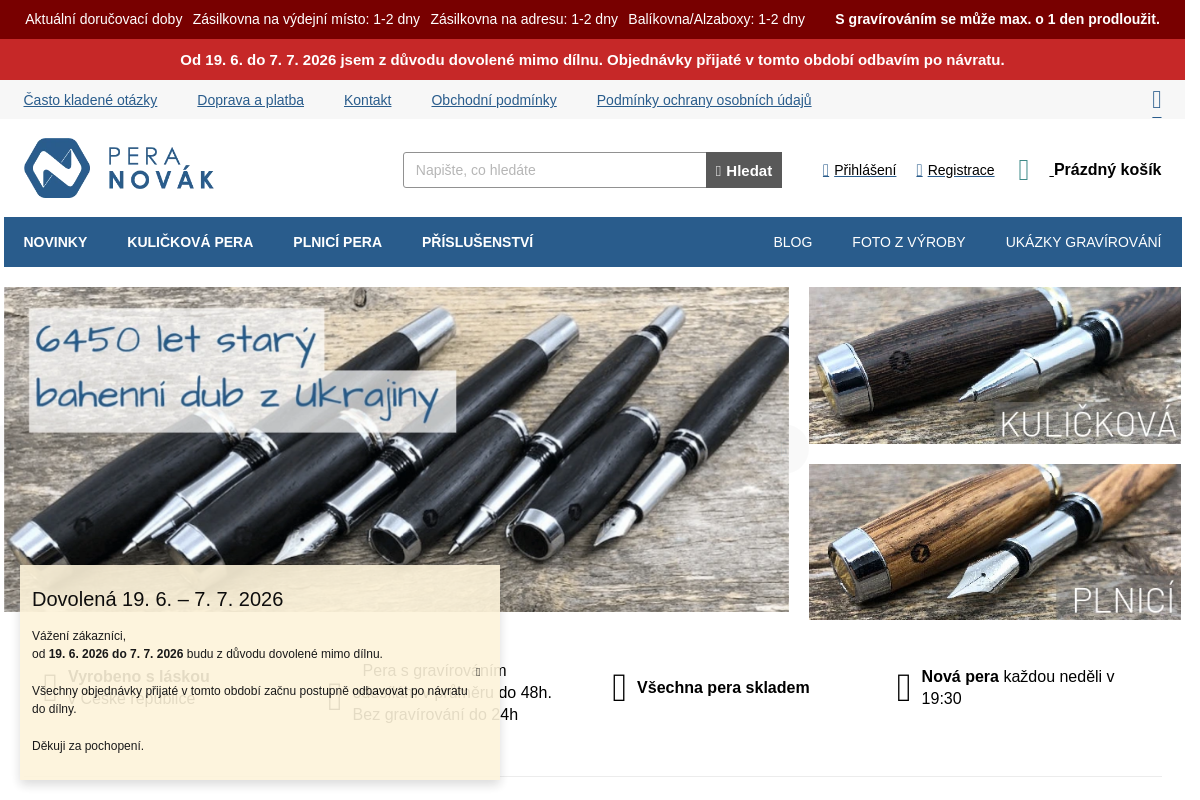Viewport: 1200px width, 800px height.
Task: Click the Pera Novák logo
Action: click(x=119, y=168)
